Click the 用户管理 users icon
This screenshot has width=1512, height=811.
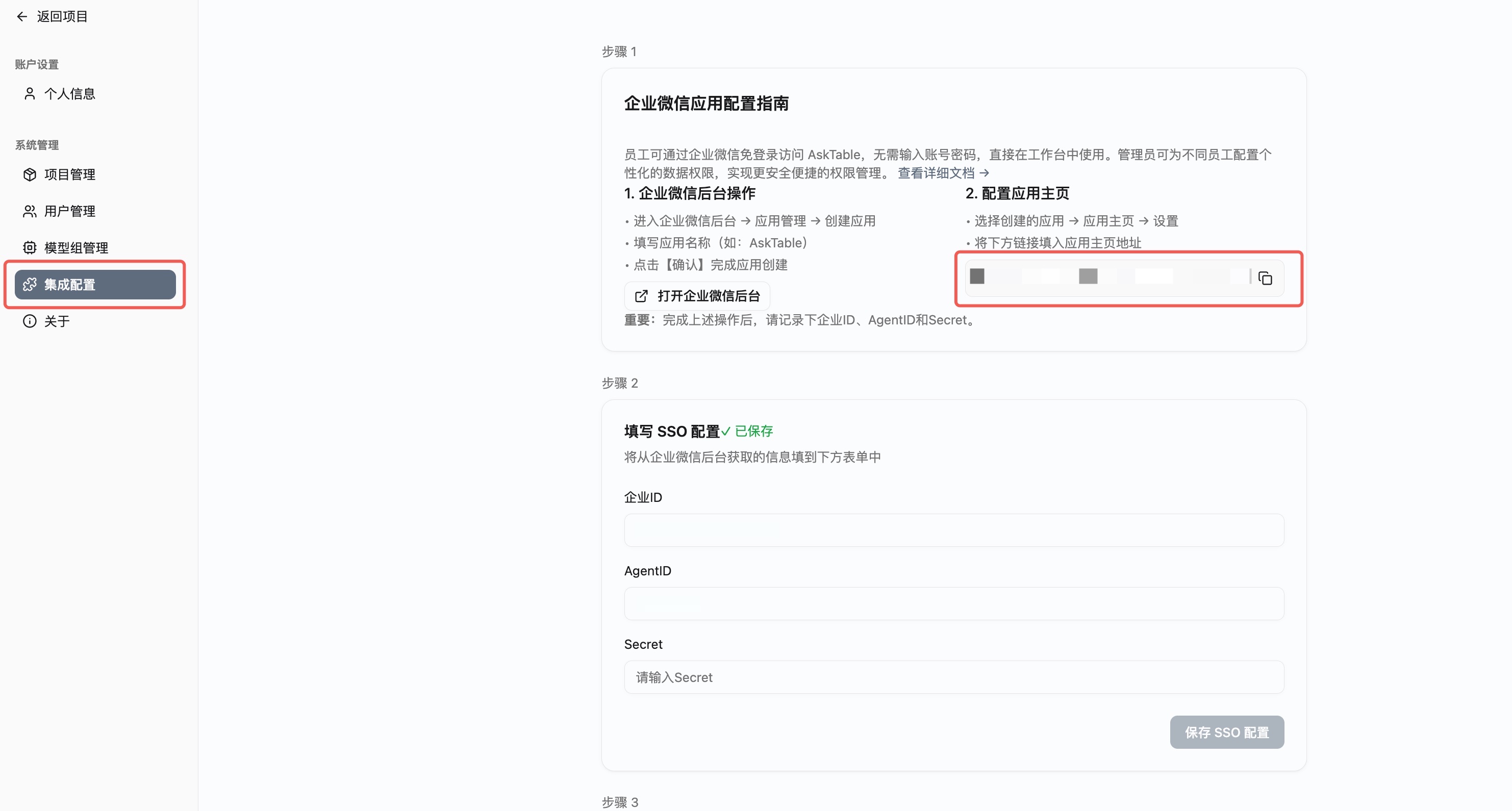(30, 211)
